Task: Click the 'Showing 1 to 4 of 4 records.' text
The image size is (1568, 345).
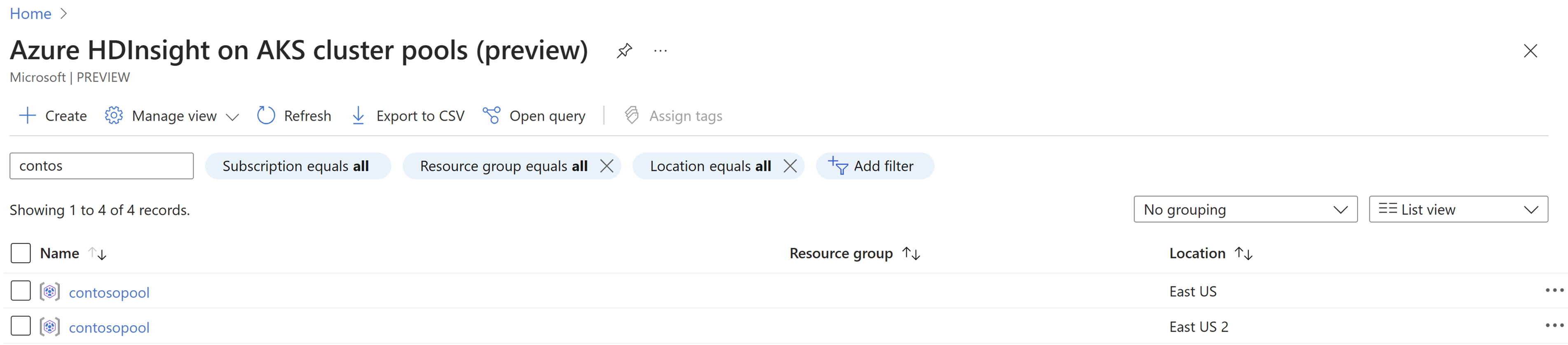Action: (100, 210)
